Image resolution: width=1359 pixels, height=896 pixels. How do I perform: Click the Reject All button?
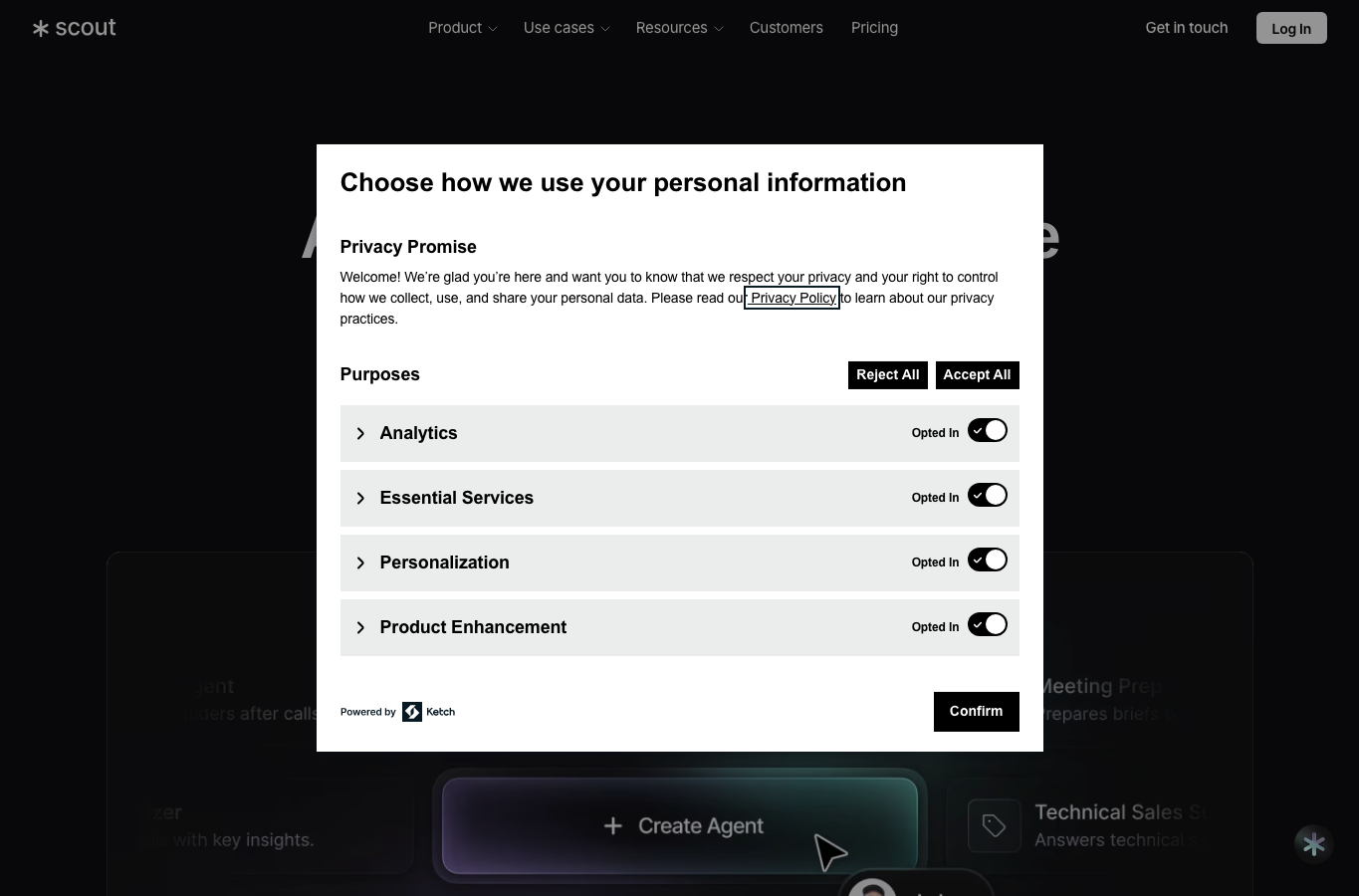pyautogui.click(x=888, y=375)
